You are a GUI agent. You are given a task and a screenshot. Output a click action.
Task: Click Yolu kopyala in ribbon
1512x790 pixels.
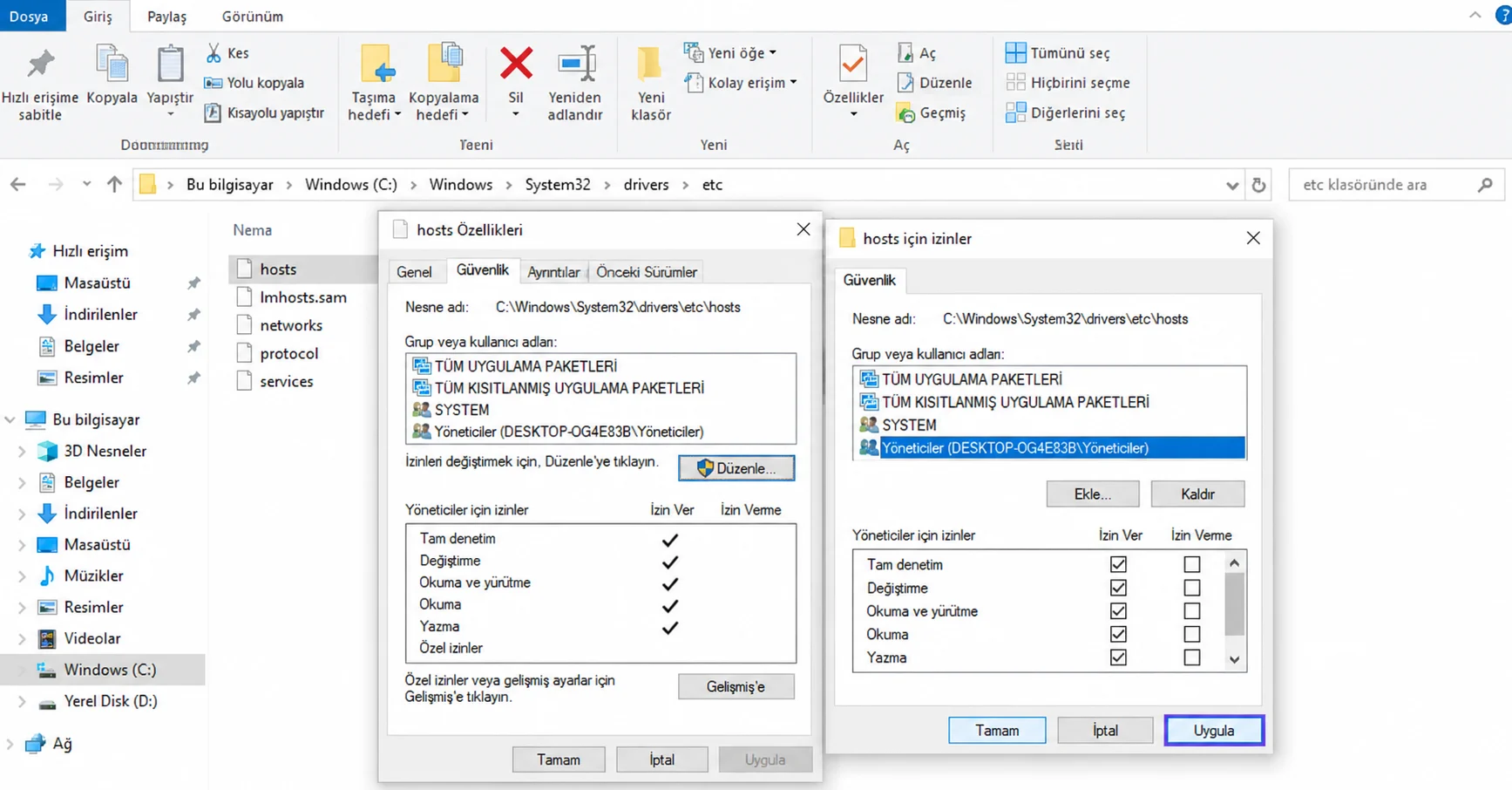[254, 83]
